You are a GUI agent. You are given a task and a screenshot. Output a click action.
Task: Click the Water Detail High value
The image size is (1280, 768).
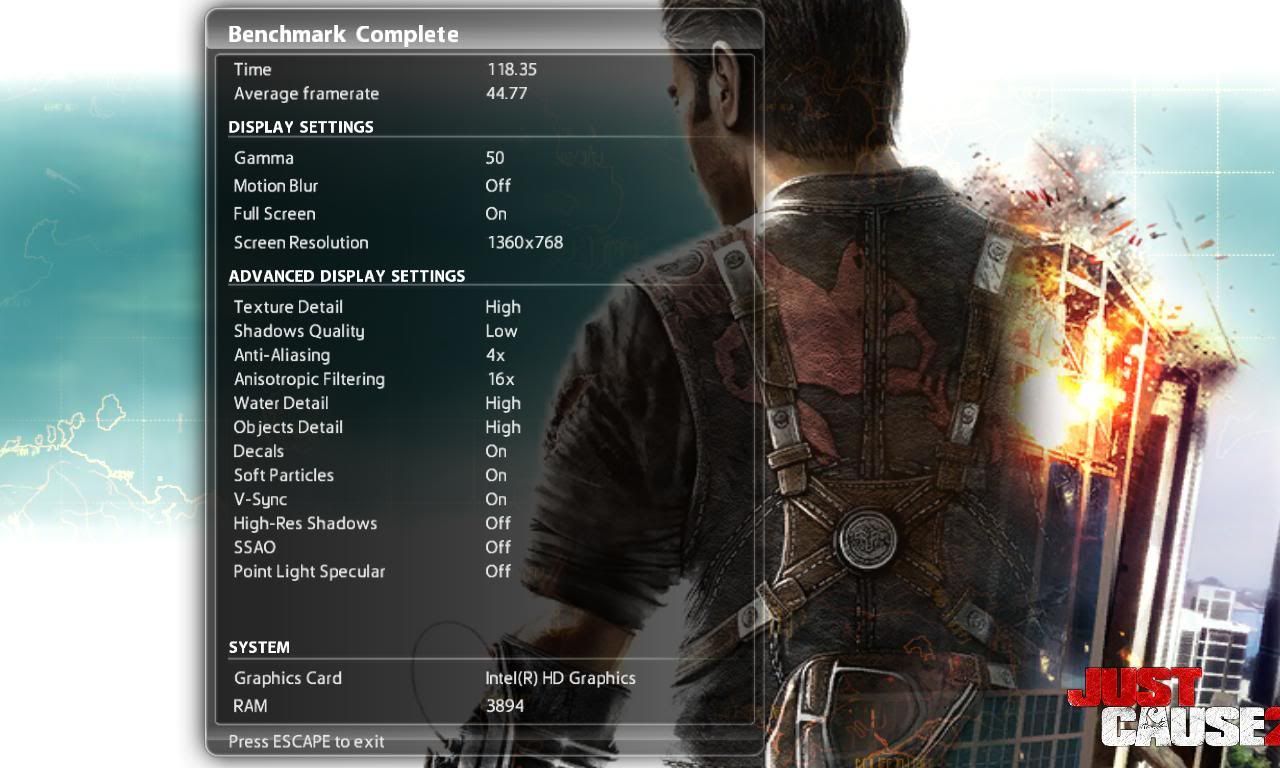(x=503, y=403)
